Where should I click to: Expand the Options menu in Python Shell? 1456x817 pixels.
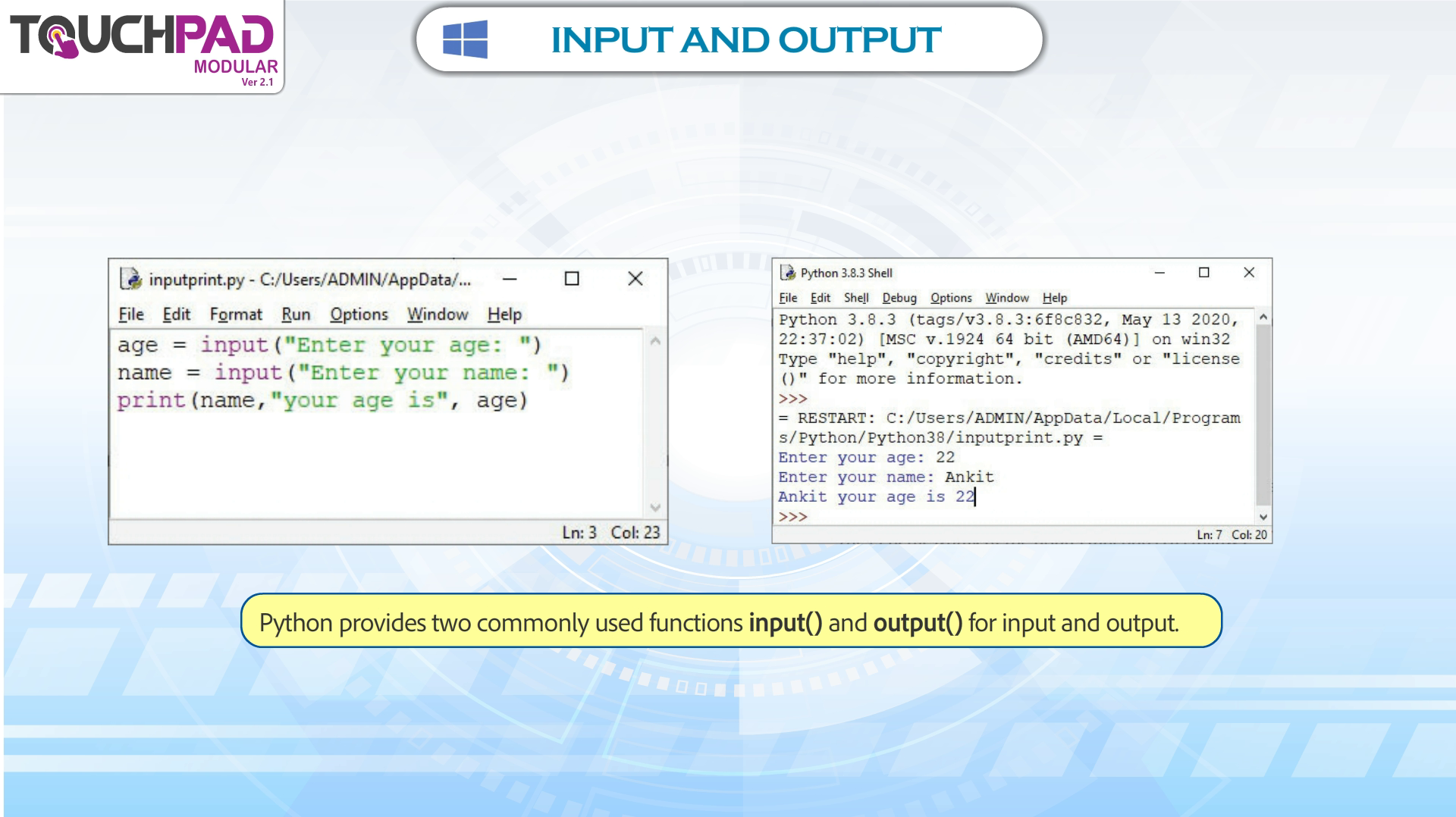951,298
